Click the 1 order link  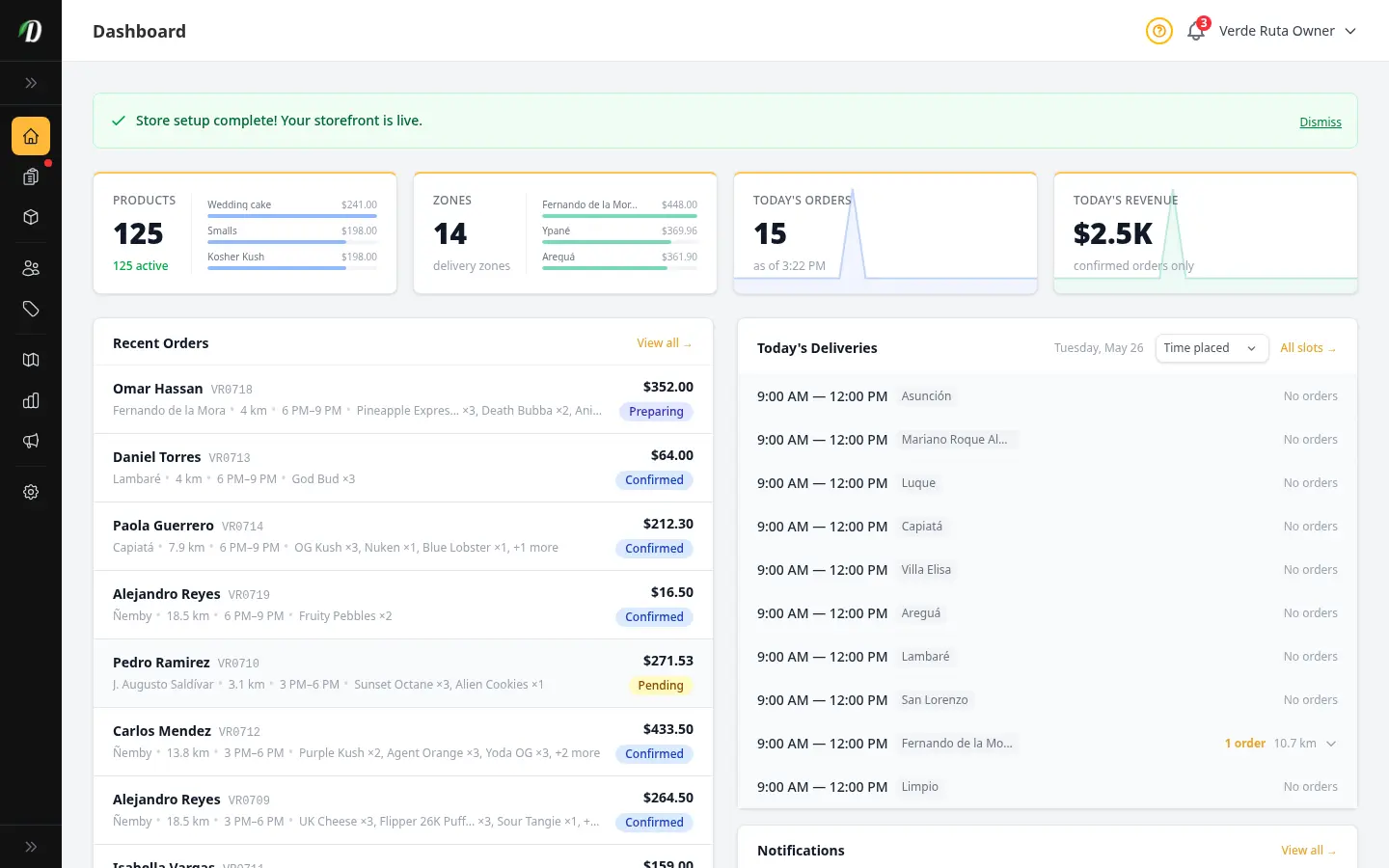point(1245,744)
